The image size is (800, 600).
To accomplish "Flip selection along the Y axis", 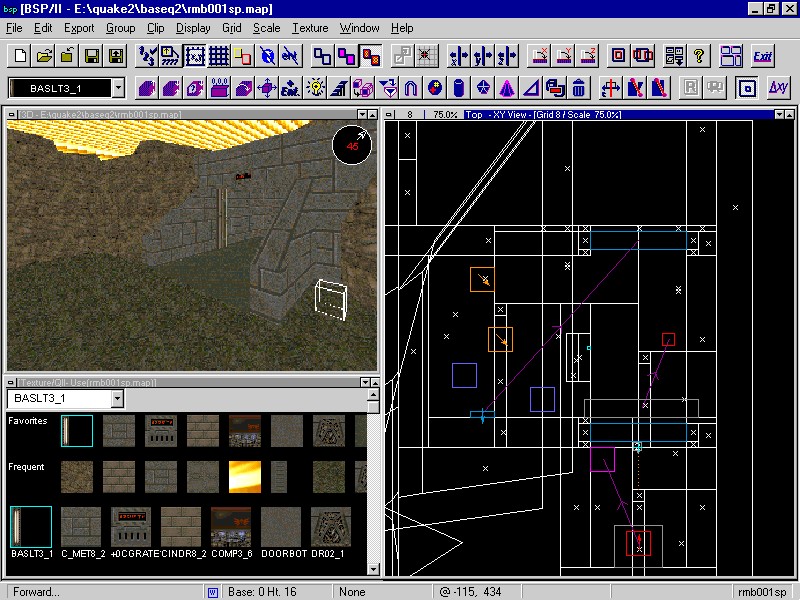I will coord(483,56).
